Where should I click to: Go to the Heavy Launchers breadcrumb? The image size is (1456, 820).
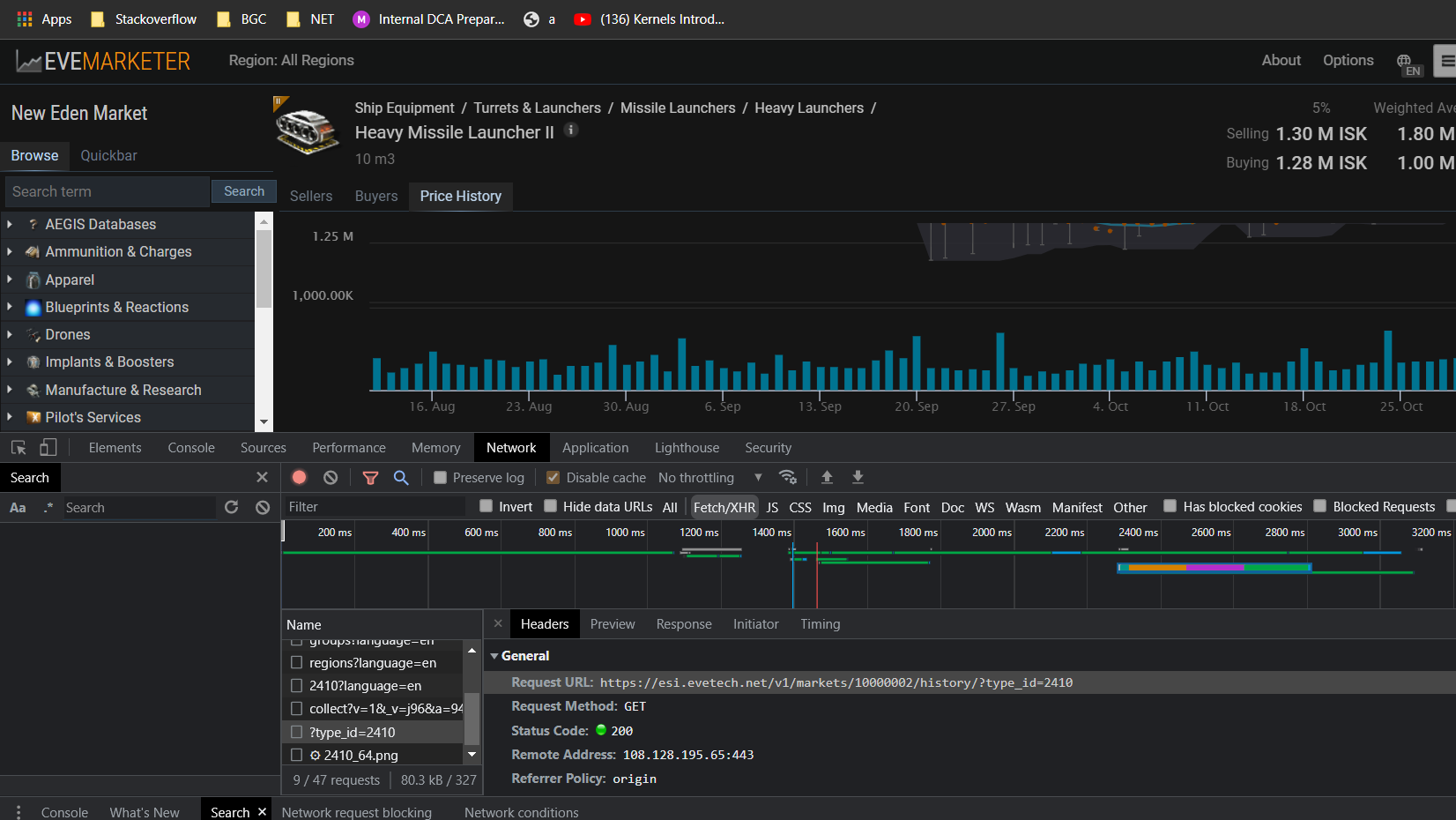tap(809, 108)
